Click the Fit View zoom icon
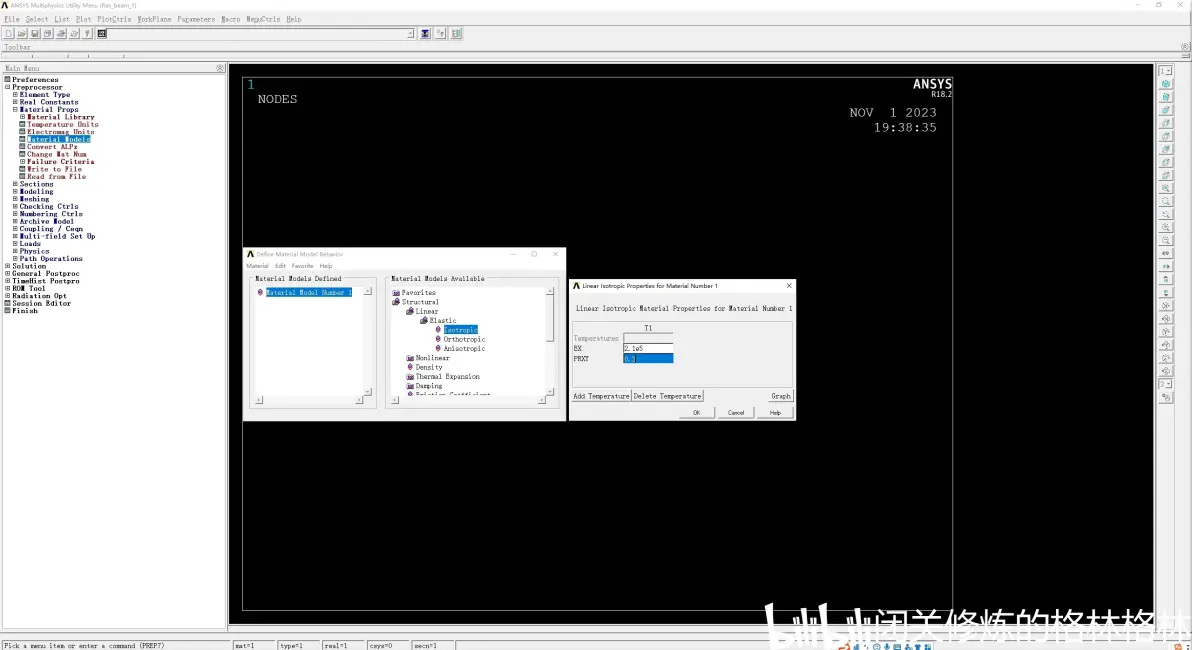 pos(1165,188)
